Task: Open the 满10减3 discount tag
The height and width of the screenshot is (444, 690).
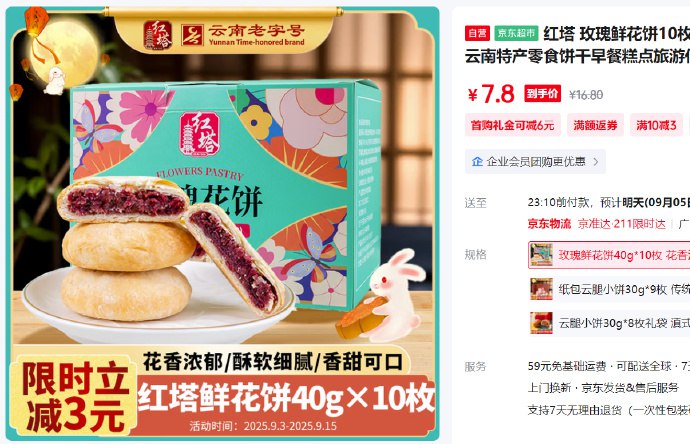Action: (656, 125)
